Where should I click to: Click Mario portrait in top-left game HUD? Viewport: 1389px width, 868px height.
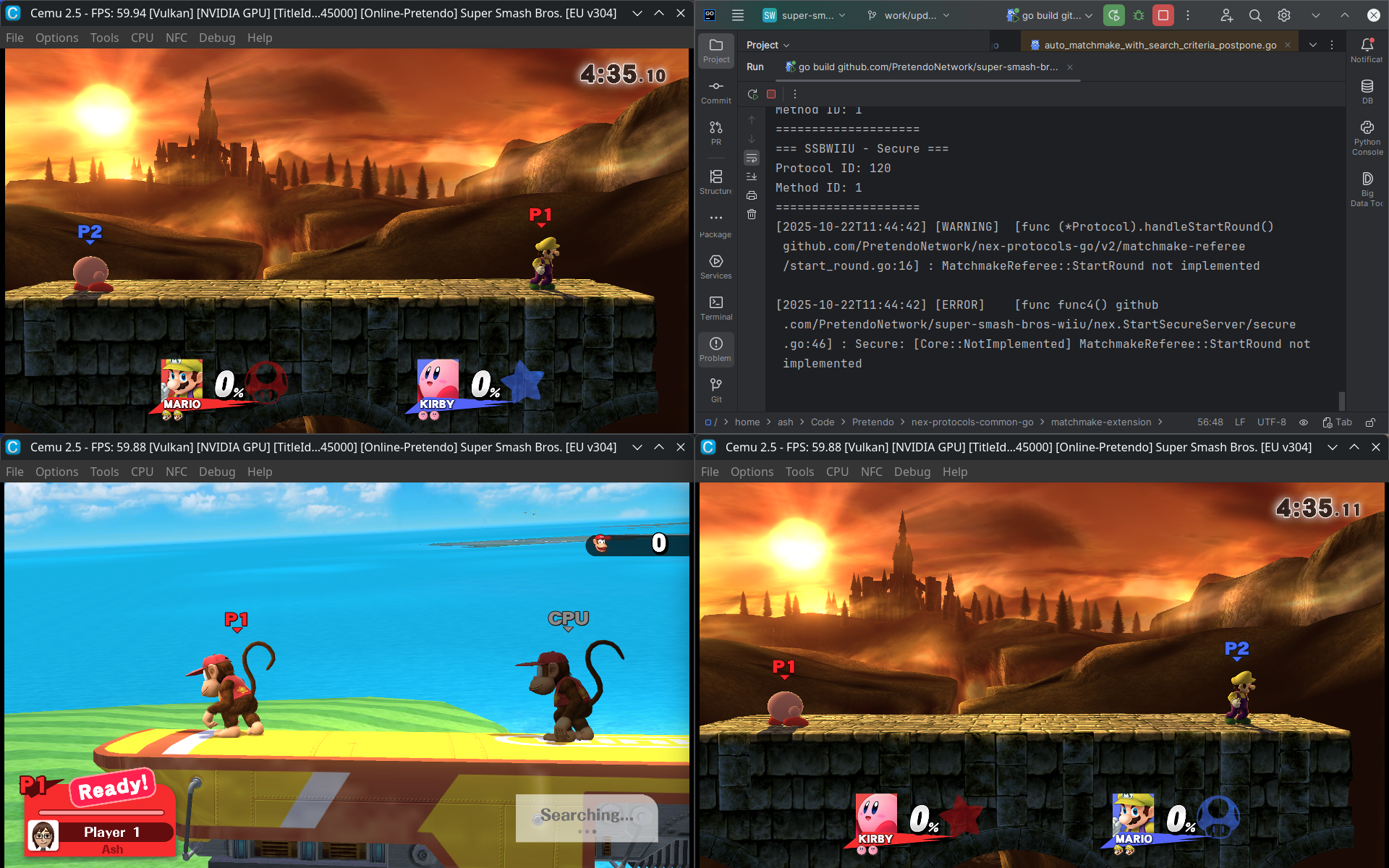coord(182,380)
